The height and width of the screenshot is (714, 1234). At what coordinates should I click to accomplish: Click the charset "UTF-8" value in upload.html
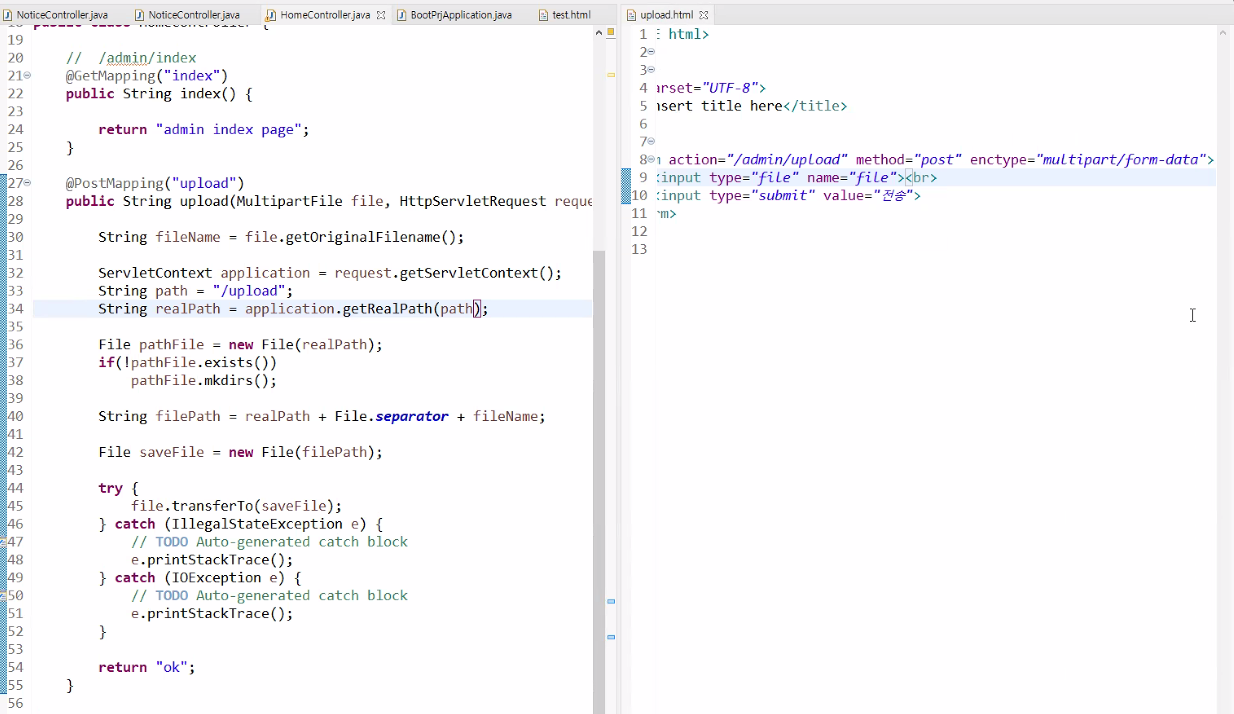(x=730, y=88)
